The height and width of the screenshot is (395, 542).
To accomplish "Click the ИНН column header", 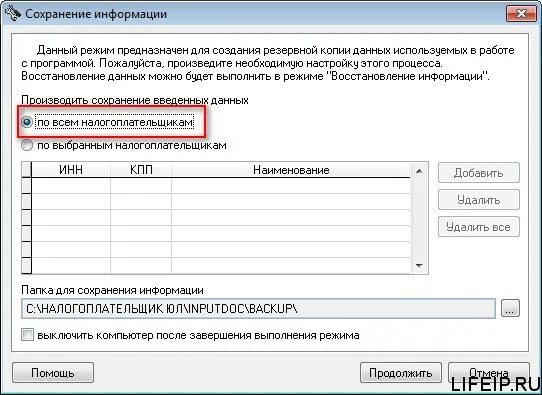I will [71, 170].
